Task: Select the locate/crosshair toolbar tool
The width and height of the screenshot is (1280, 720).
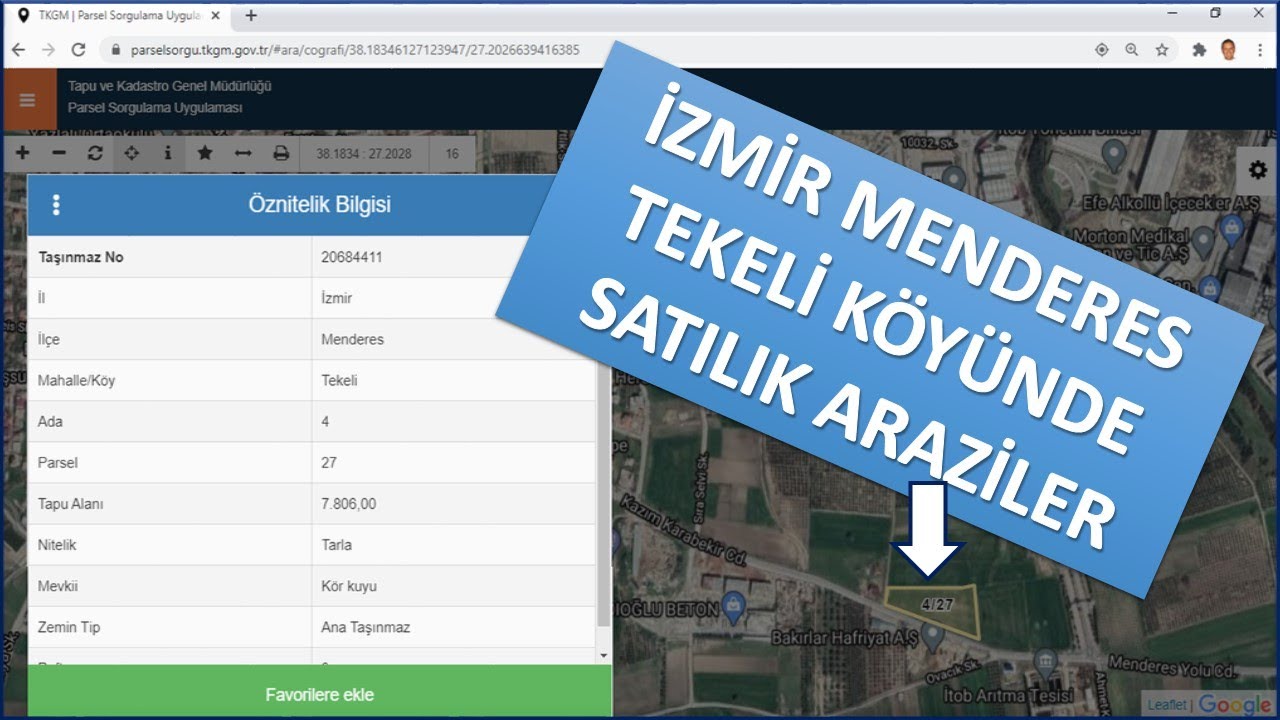Action: coord(131,154)
